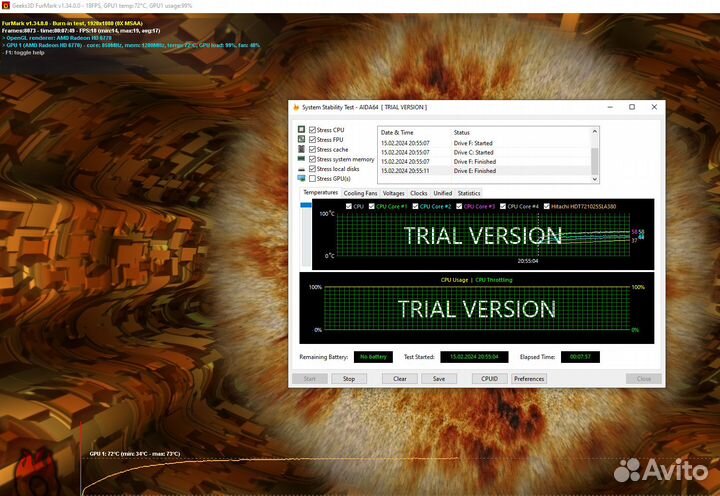Click the greyed Start button
Viewport: 720px width, 496px height.
[309, 379]
